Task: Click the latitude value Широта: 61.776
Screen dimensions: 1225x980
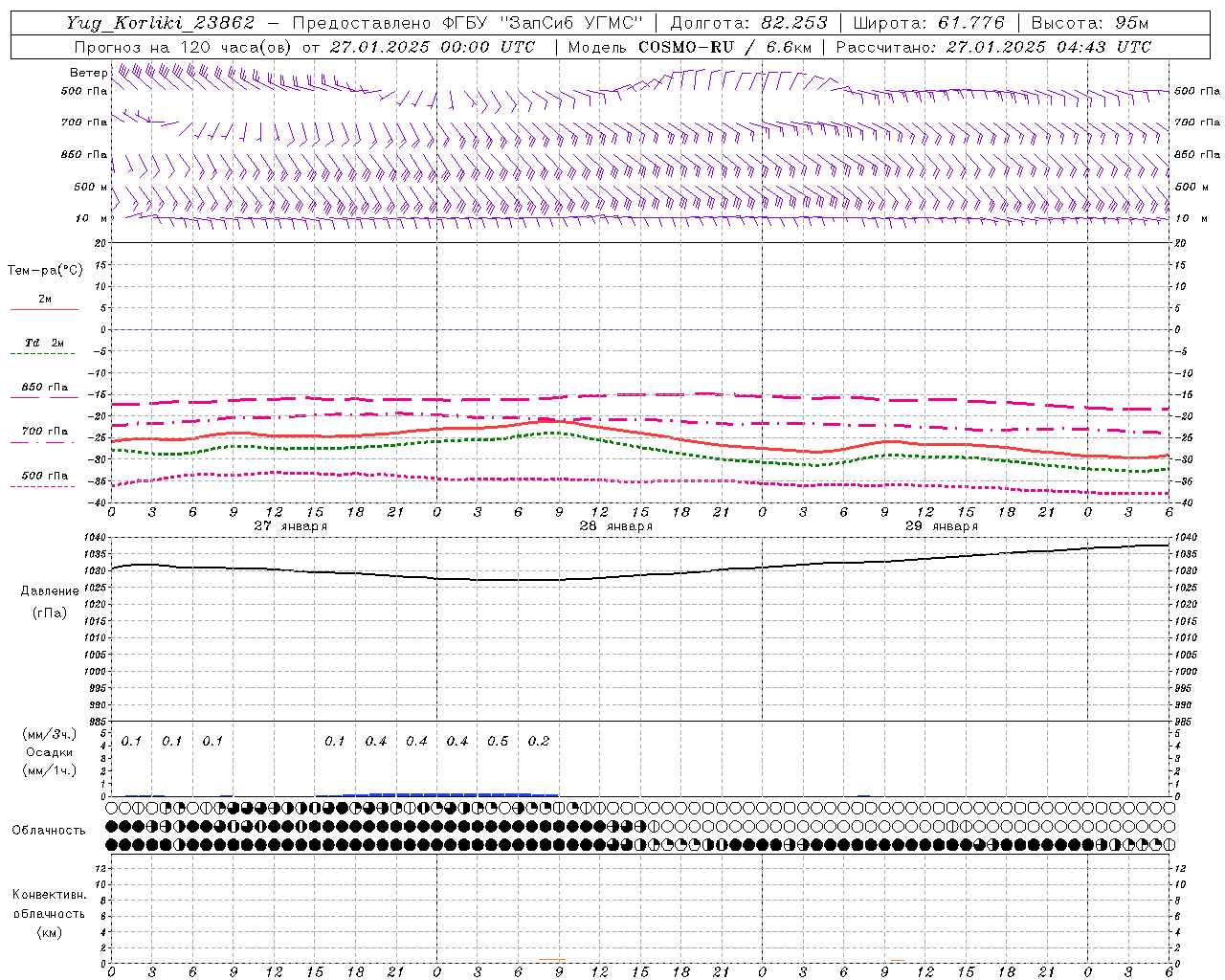Action: point(928,23)
